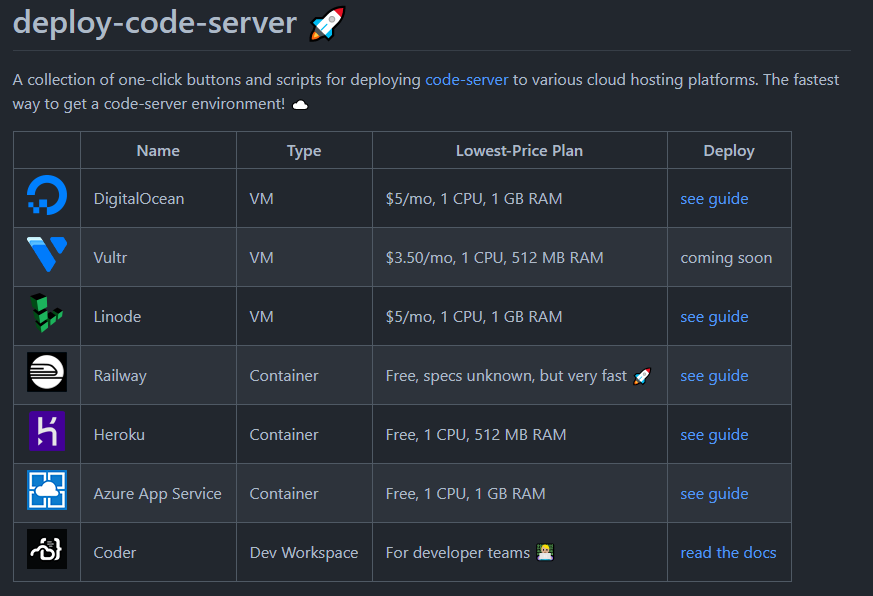The image size is (873, 596).
Task: Click the Railway logo icon
Action: (47, 372)
